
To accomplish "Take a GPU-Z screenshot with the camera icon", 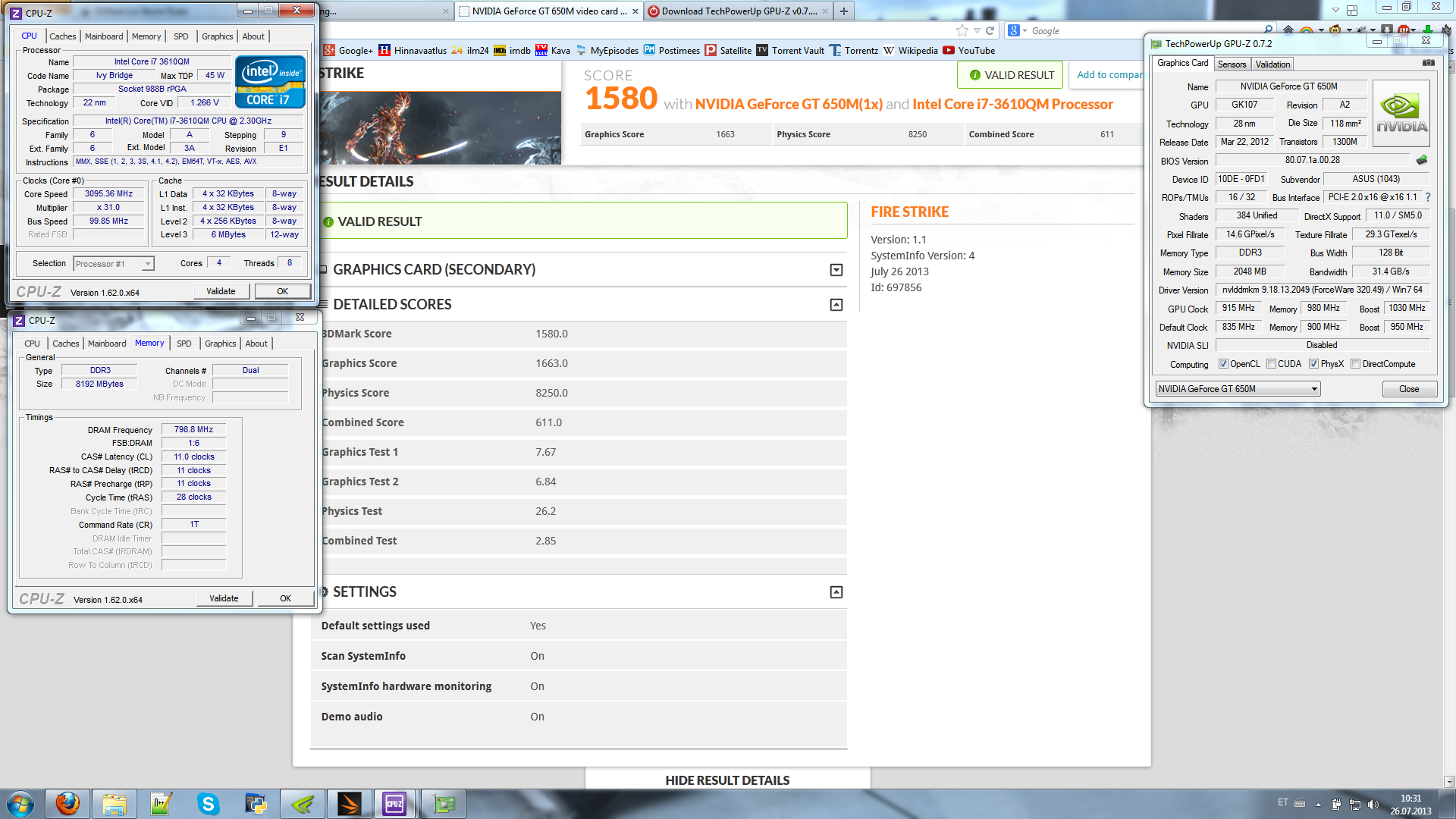I will [1428, 63].
